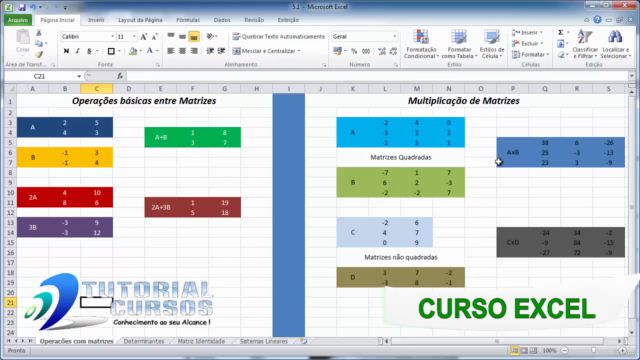Toggle underline formatting (S)
Image resolution: width=640 pixels, height=360 pixels.
(x=89, y=51)
